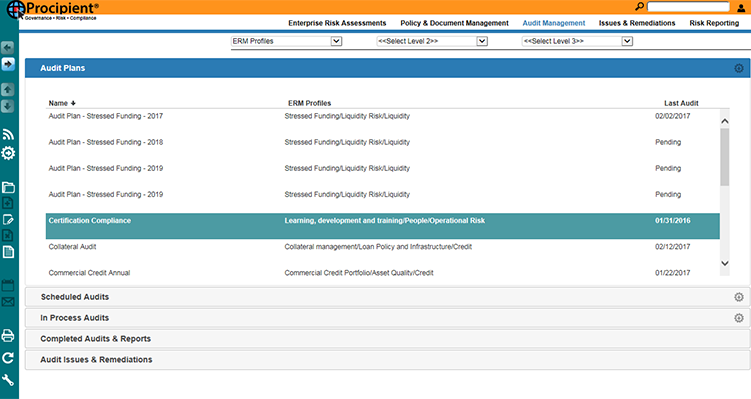Open the Risk Reporting menu
Viewport: 751px width, 399px height.
pyautogui.click(x=714, y=23)
